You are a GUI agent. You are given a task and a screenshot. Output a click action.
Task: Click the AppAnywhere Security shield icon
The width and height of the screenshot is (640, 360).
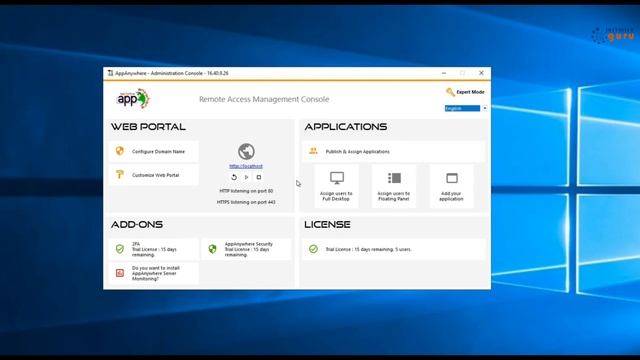(212, 249)
